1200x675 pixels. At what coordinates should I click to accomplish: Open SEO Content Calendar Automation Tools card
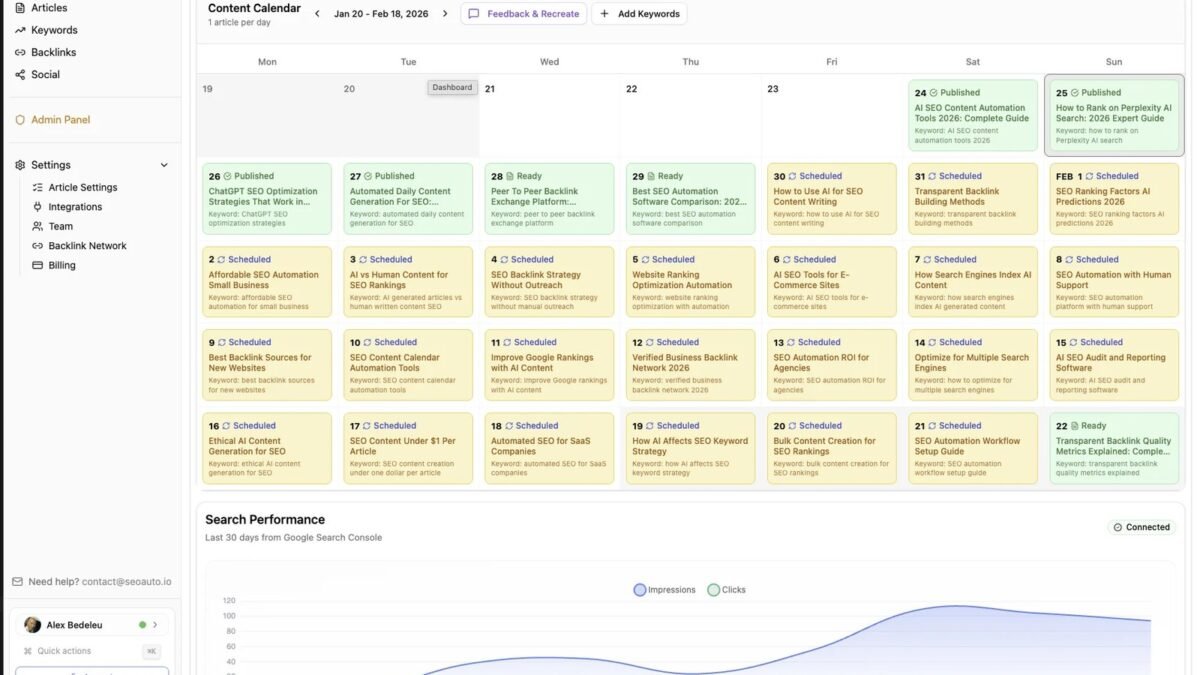(x=408, y=365)
